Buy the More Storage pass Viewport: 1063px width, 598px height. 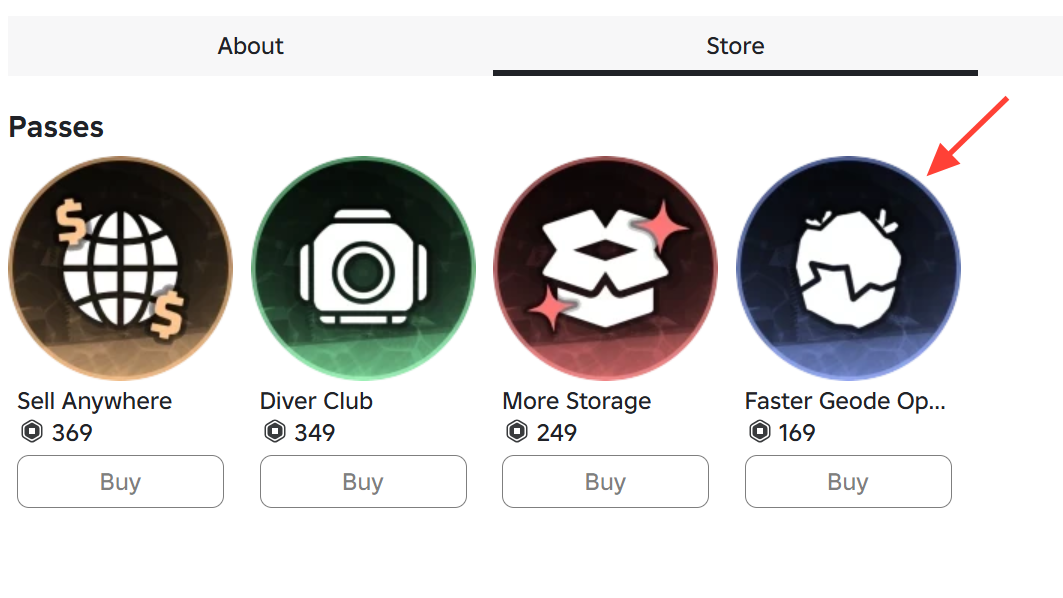click(x=605, y=482)
